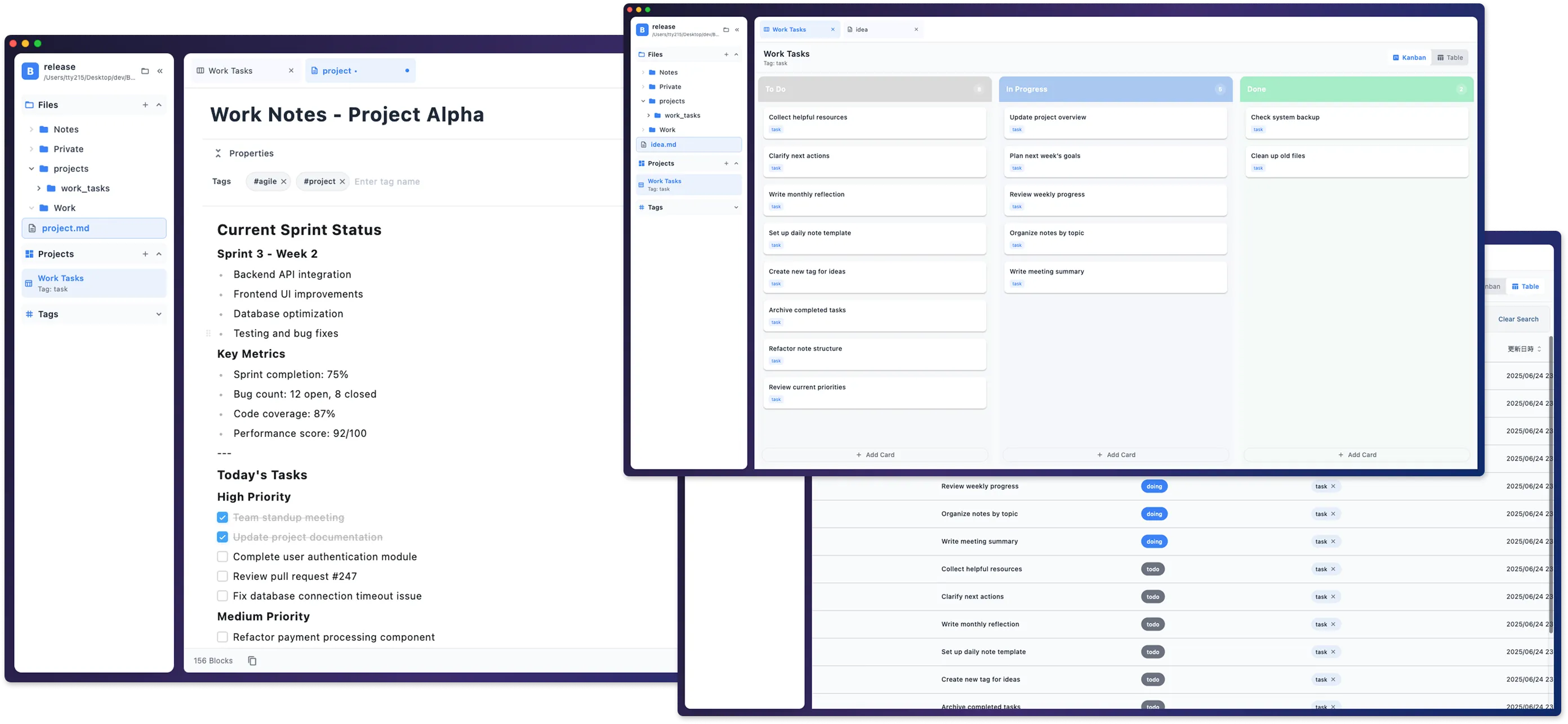The image size is (1568, 724).
Task: Check Review pull request #247
Action: [222, 576]
